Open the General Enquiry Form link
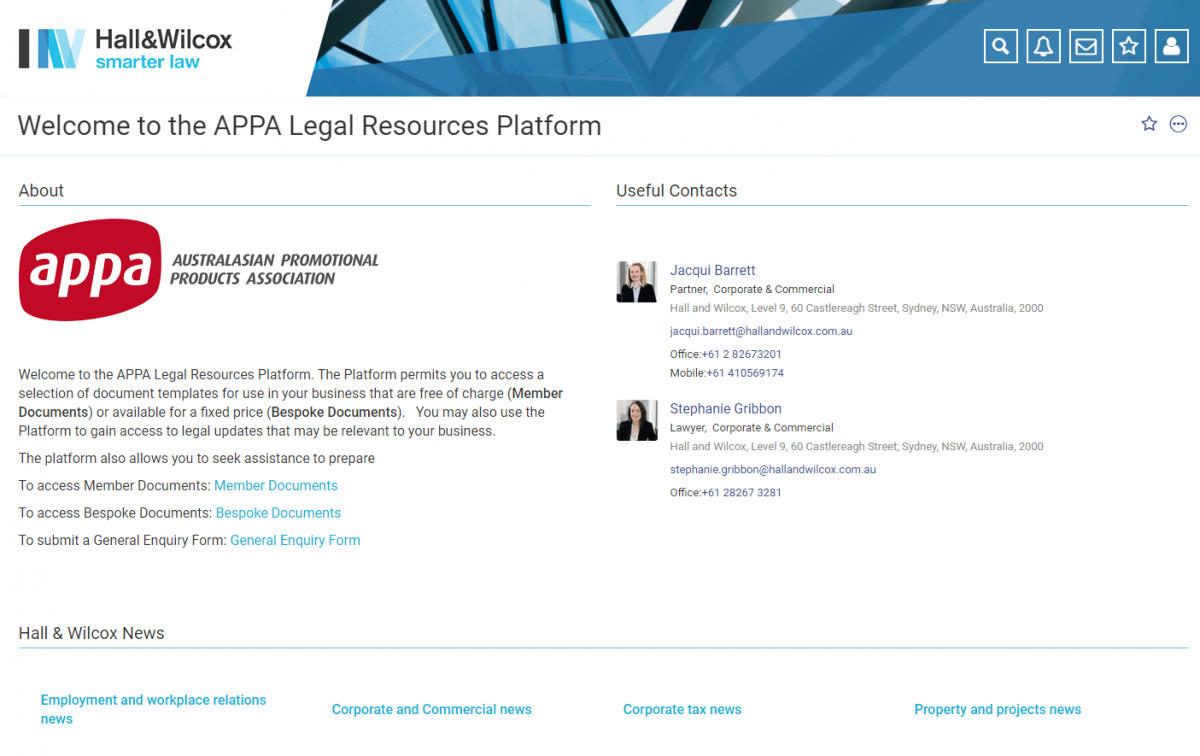 295,540
